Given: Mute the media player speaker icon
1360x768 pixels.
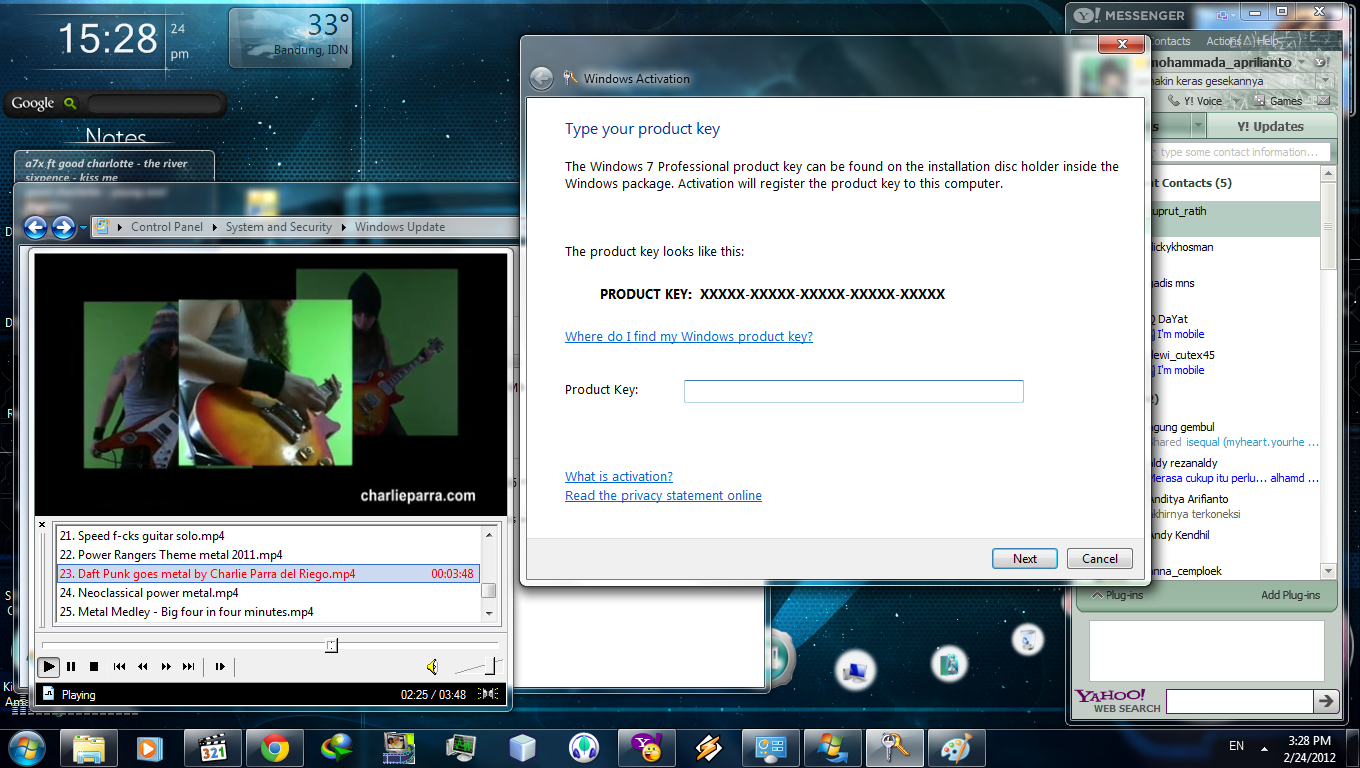Looking at the screenshot, I should click(432, 667).
